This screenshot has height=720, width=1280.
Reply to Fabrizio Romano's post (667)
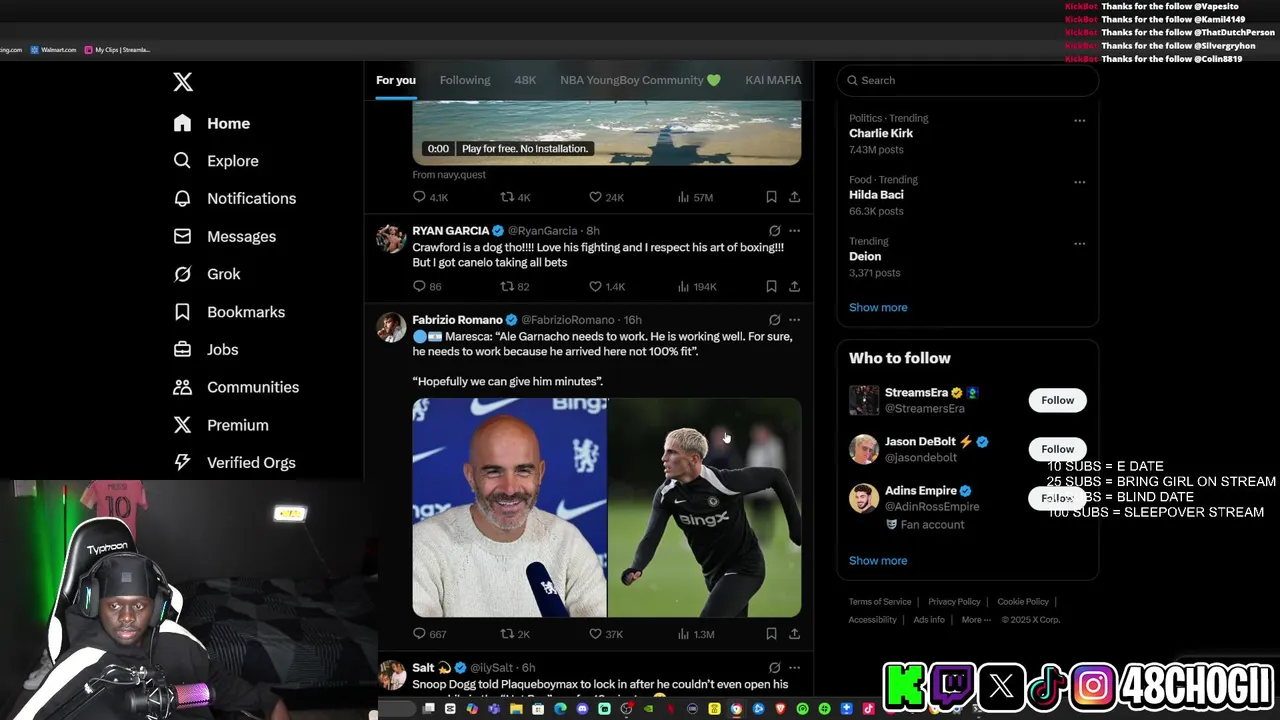pyautogui.click(x=429, y=634)
